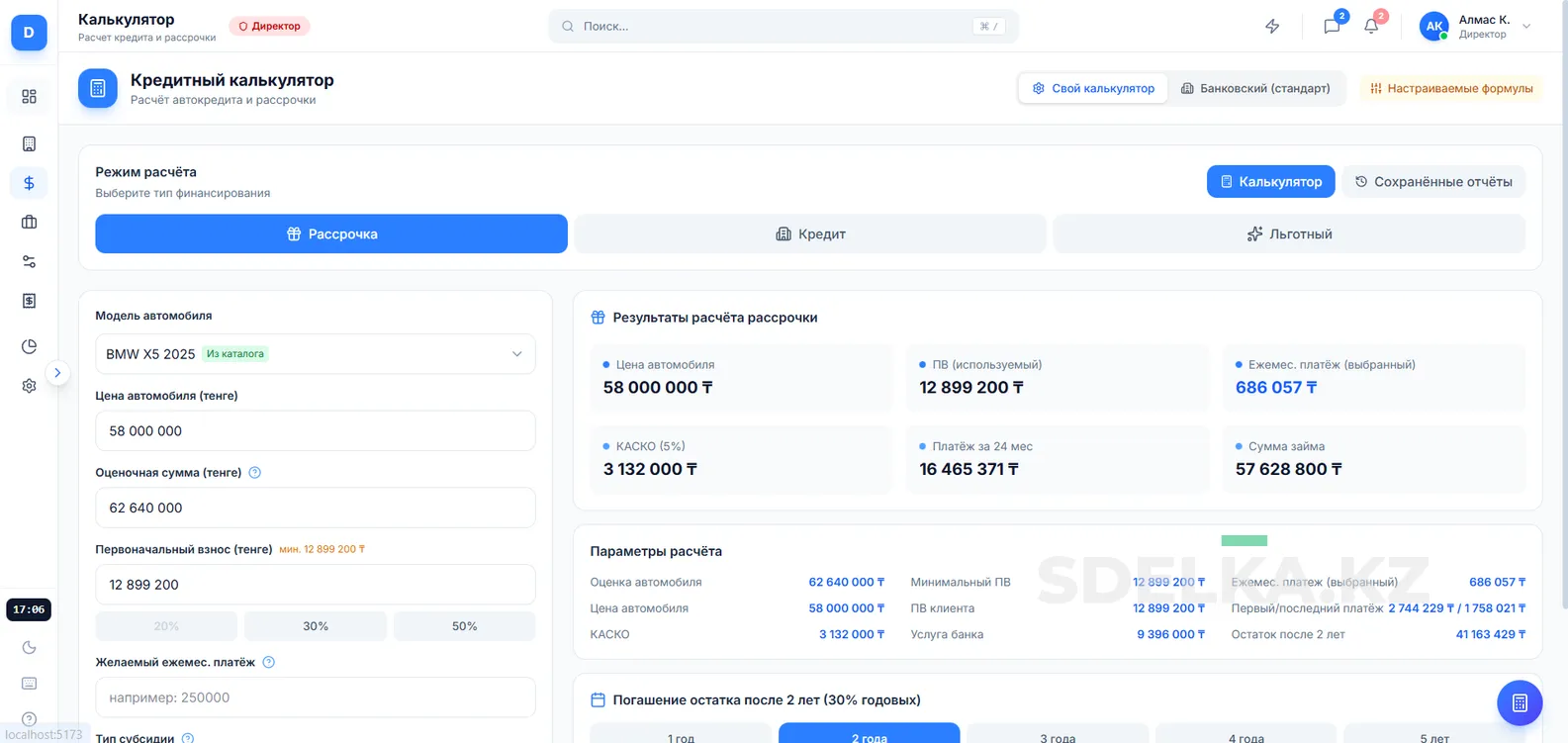Switch to Банковский (стандарт) calculator
The height and width of the screenshot is (743, 1568).
coord(1255,88)
